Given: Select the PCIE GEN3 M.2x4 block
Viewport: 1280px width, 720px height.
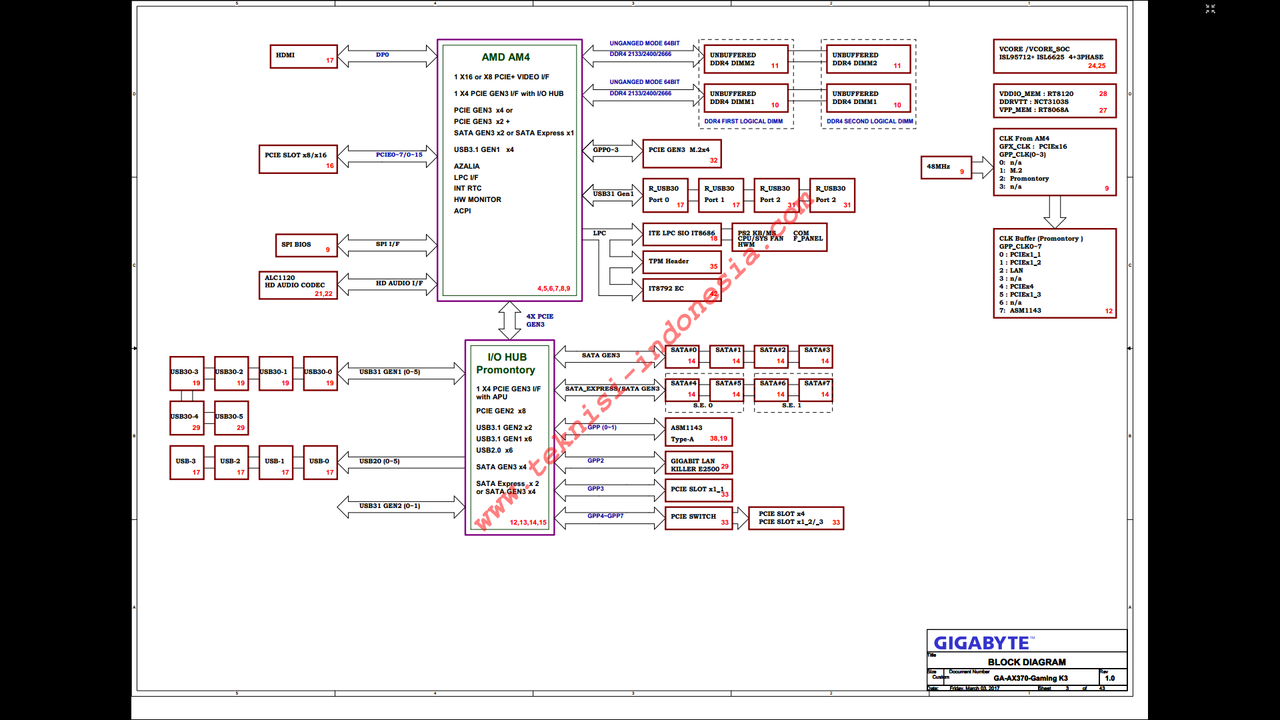Looking at the screenshot, I should 682,153.
